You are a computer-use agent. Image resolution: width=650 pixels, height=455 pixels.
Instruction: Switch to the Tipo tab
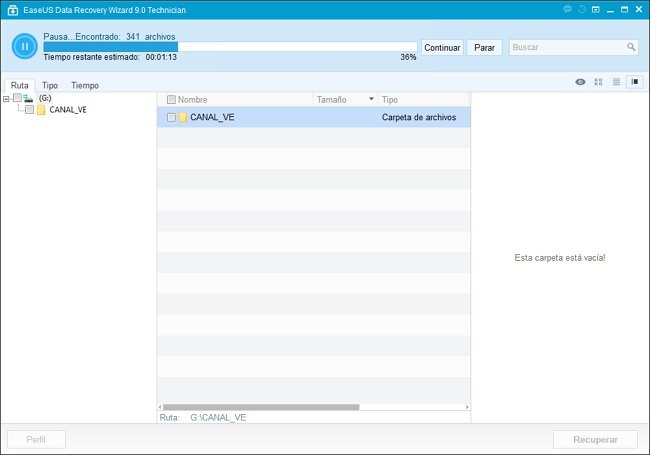[50, 85]
